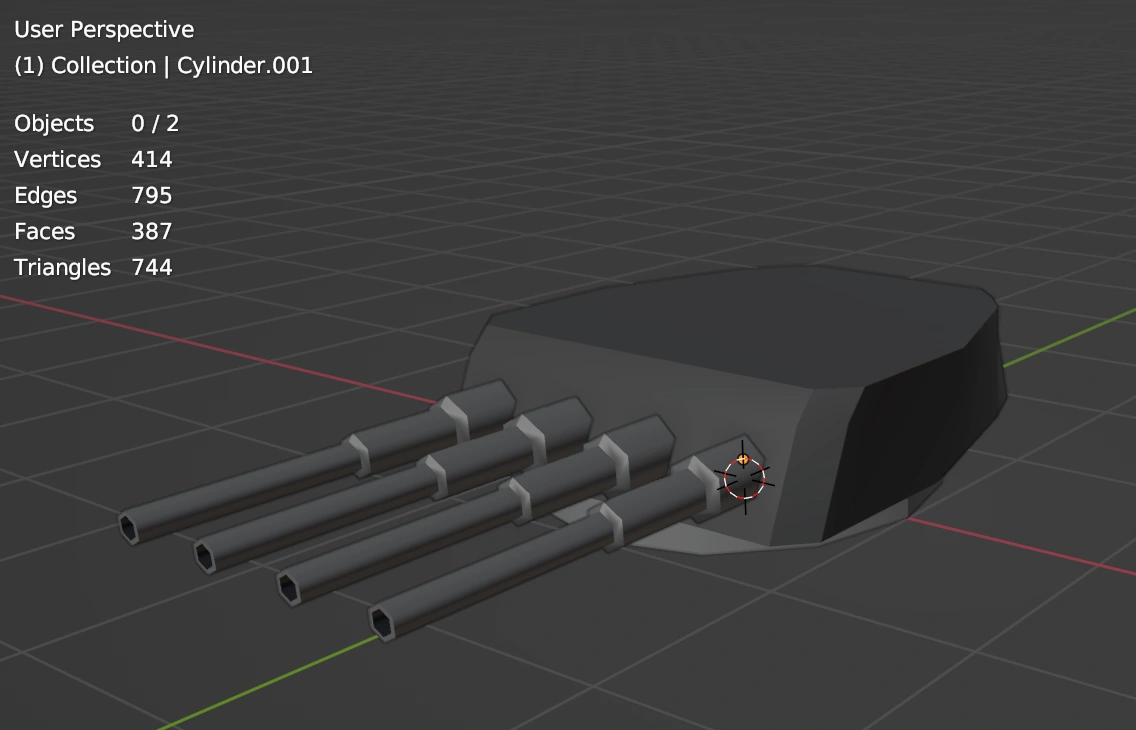Image resolution: width=1136 pixels, height=730 pixels.
Task: Click the orange object origin dot
Action: [x=741, y=459]
